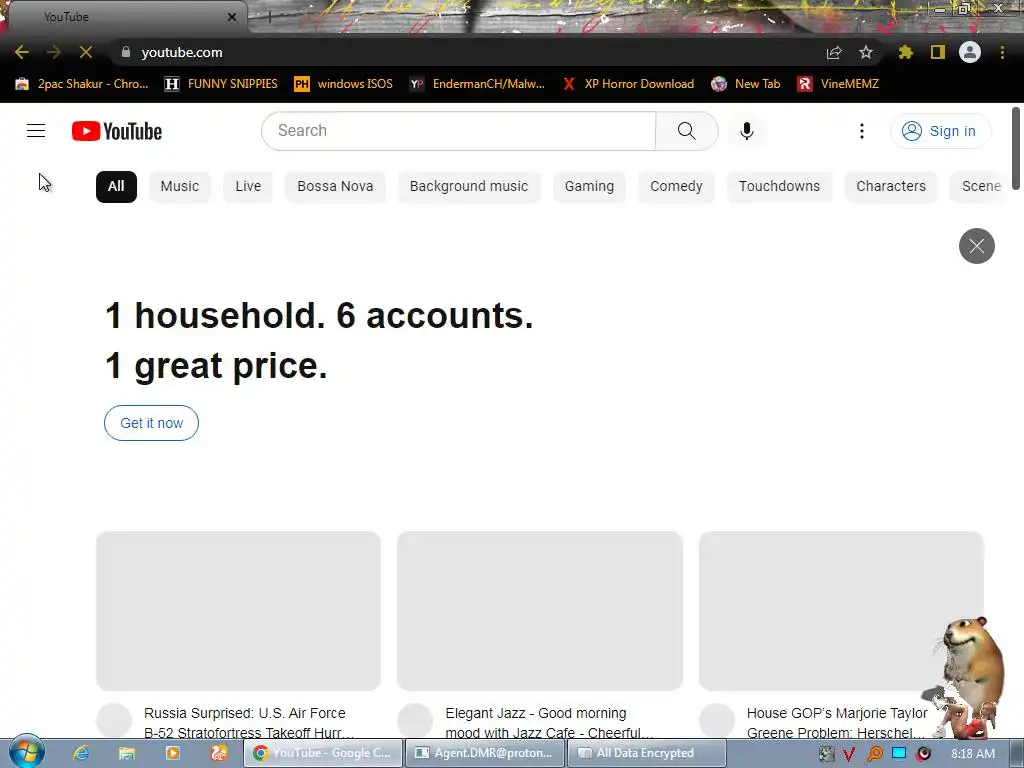This screenshot has width=1024, height=768.
Task: Select the Music filter chip
Action: point(180,186)
